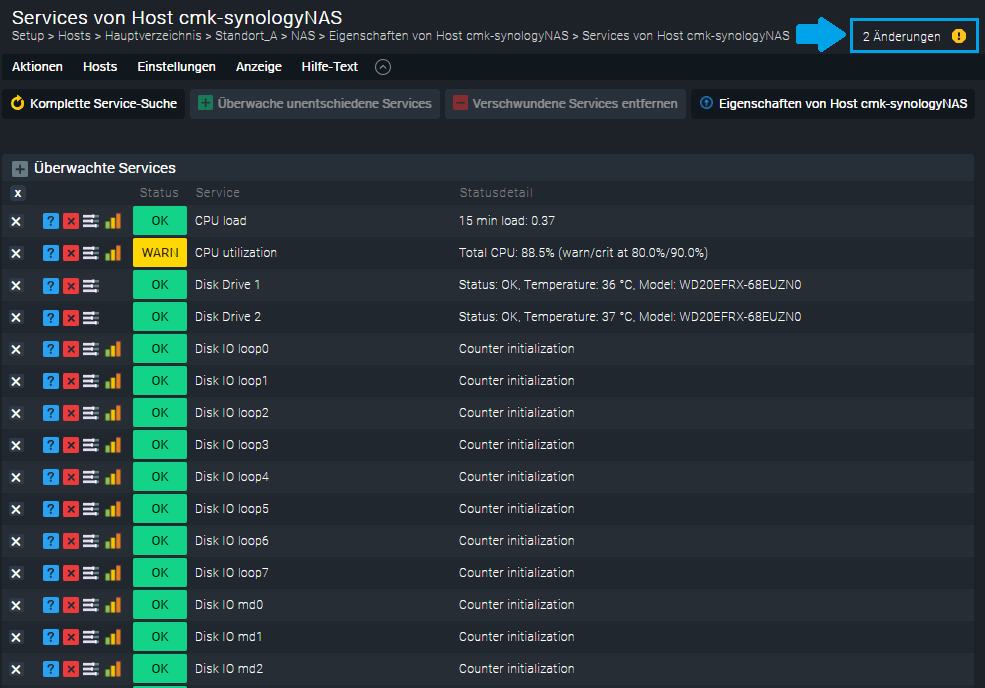This screenshot has width=985, height=688.
Task: Click the red X icon for Disk IO md0
Action: (x=71, y=605)
